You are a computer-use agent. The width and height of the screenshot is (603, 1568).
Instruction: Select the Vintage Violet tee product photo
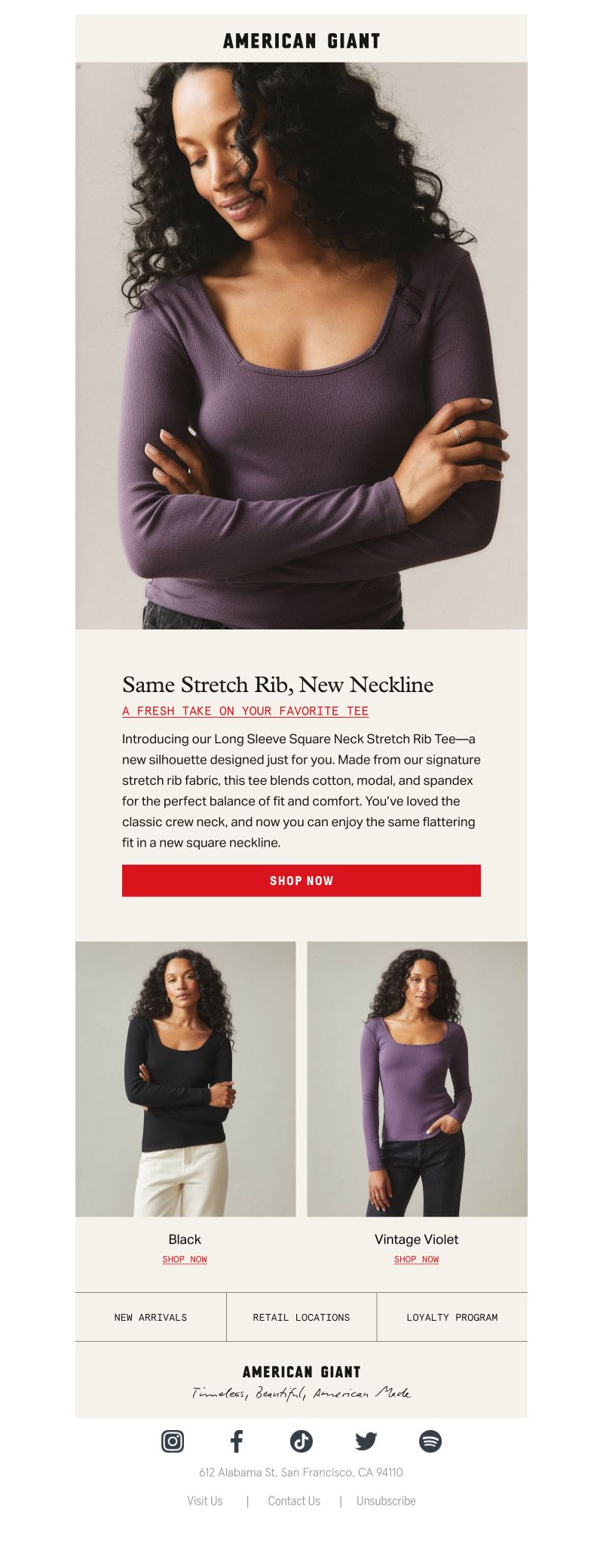(417, 1079)
